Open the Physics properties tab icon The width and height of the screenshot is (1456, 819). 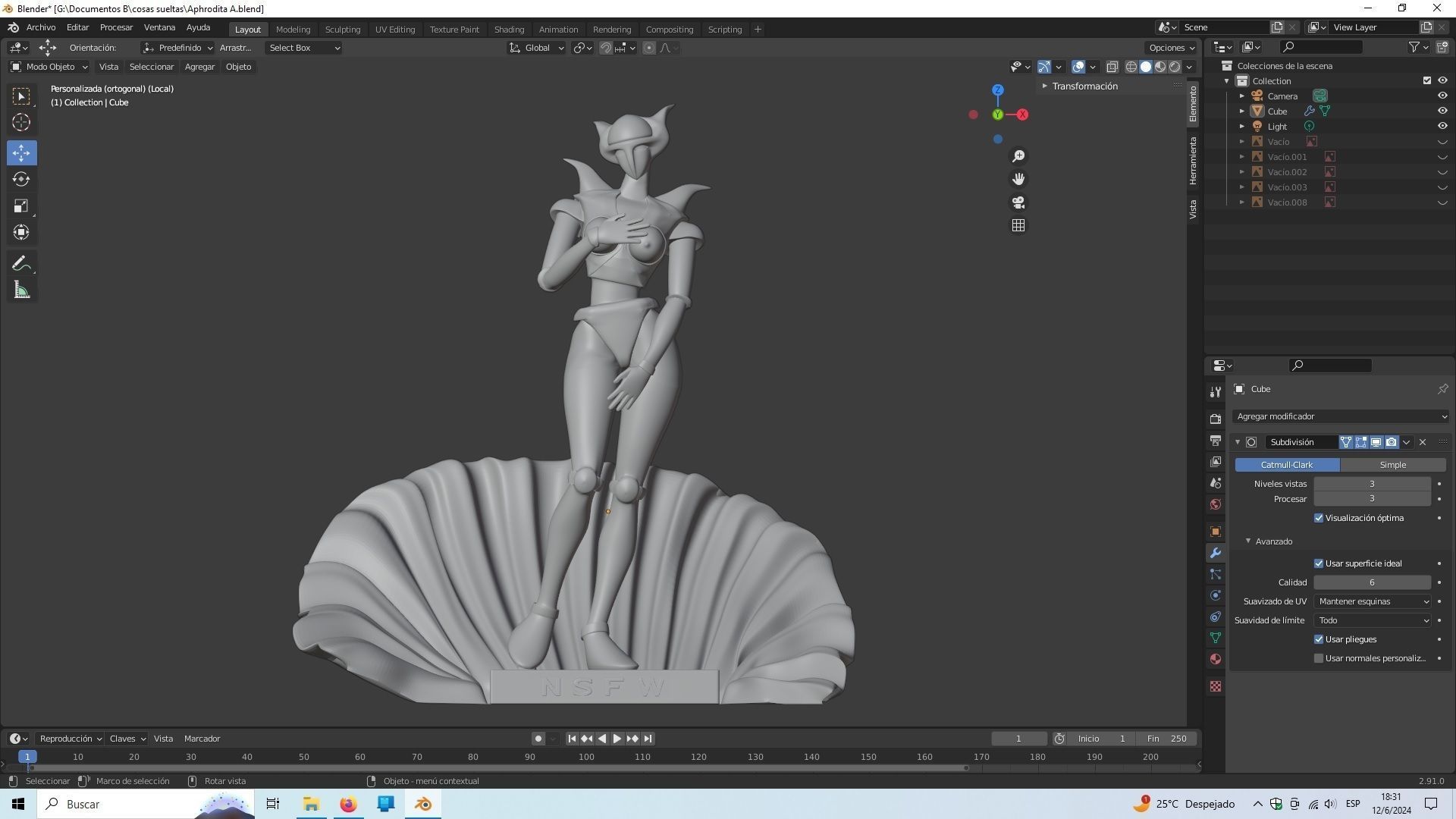click(x=1216, y=596)
